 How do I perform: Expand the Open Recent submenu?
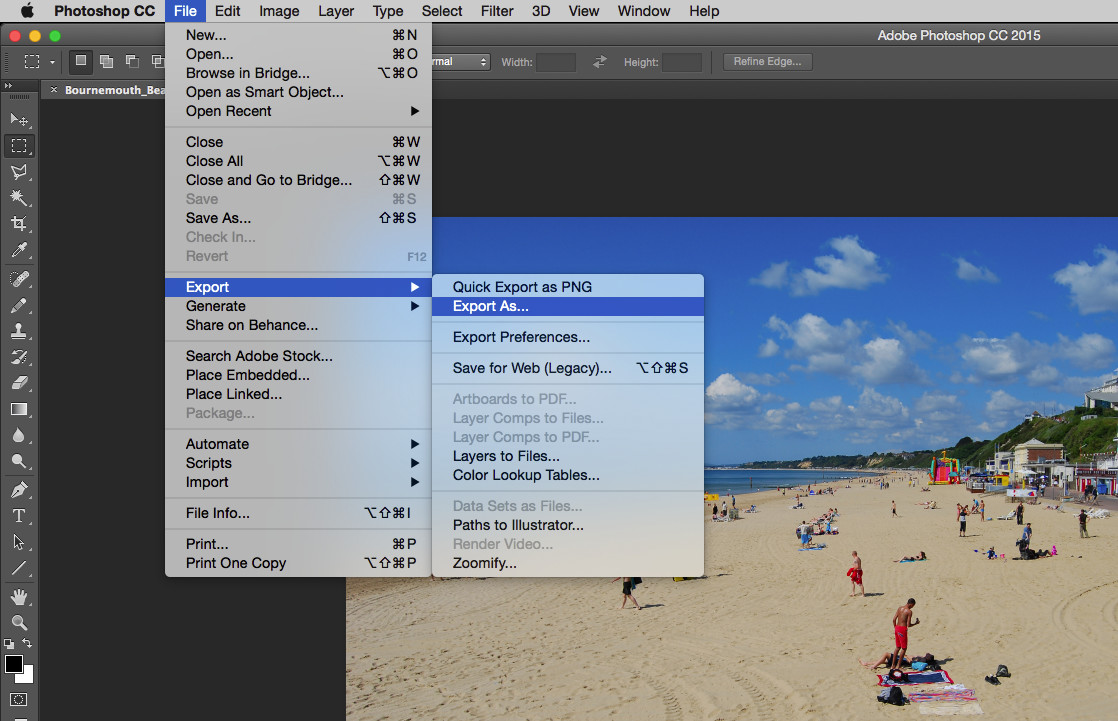tap(299, 111)
